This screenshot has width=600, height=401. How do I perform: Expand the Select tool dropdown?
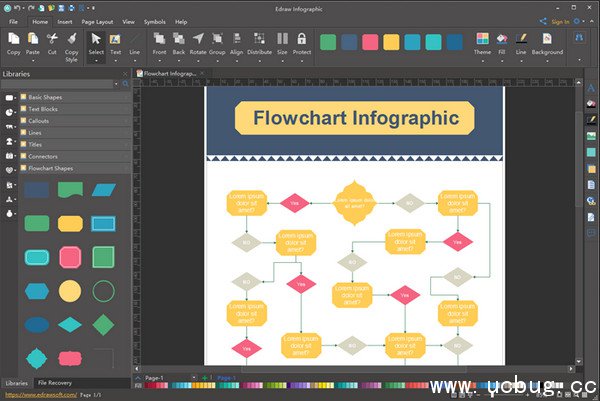(x=97, y=60)
